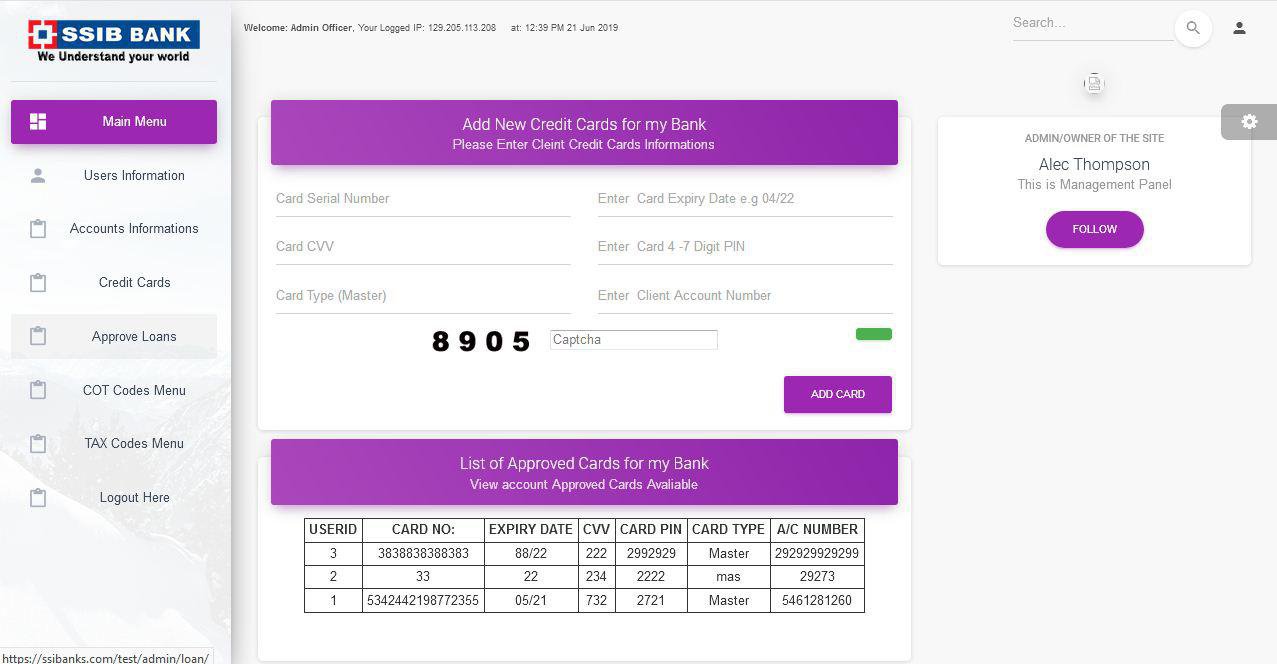Click the printer icon above the admin panel
The width and height of the screenshot is (1277, 664).
[1094, 83]
